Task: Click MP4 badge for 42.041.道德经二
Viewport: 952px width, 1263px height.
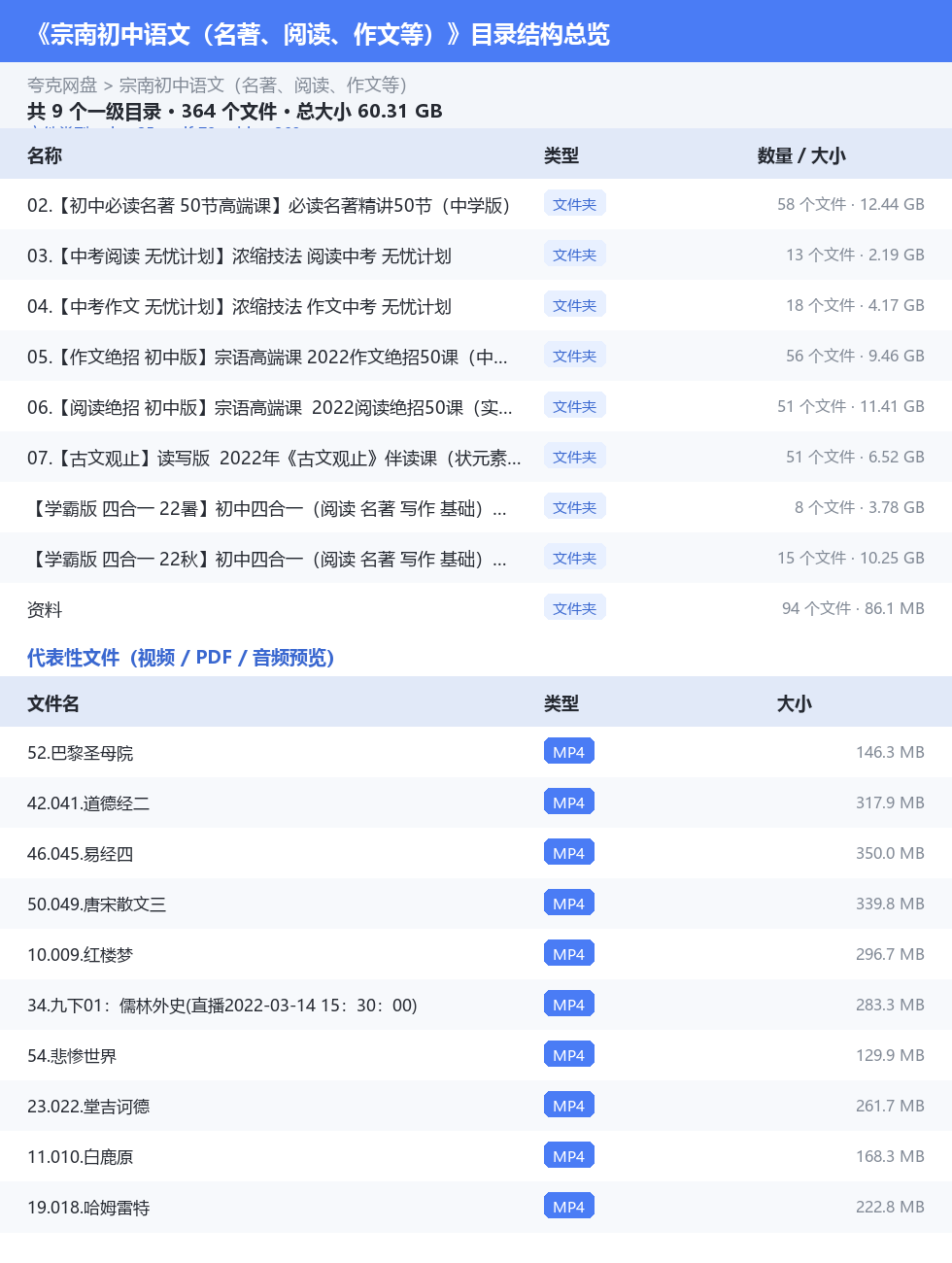Action: tap(569, 802)
